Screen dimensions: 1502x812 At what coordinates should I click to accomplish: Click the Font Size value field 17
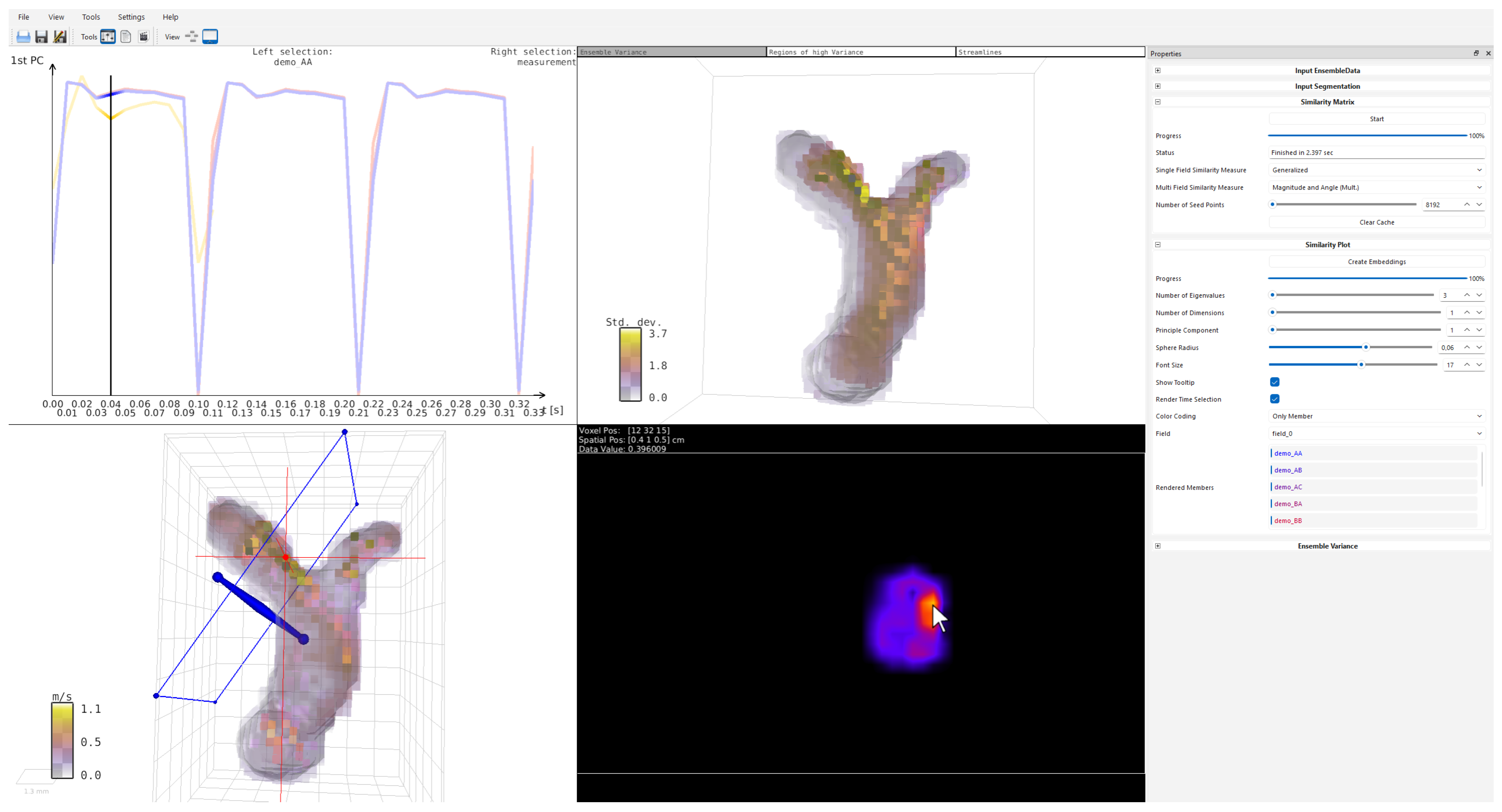(1451, 366)
